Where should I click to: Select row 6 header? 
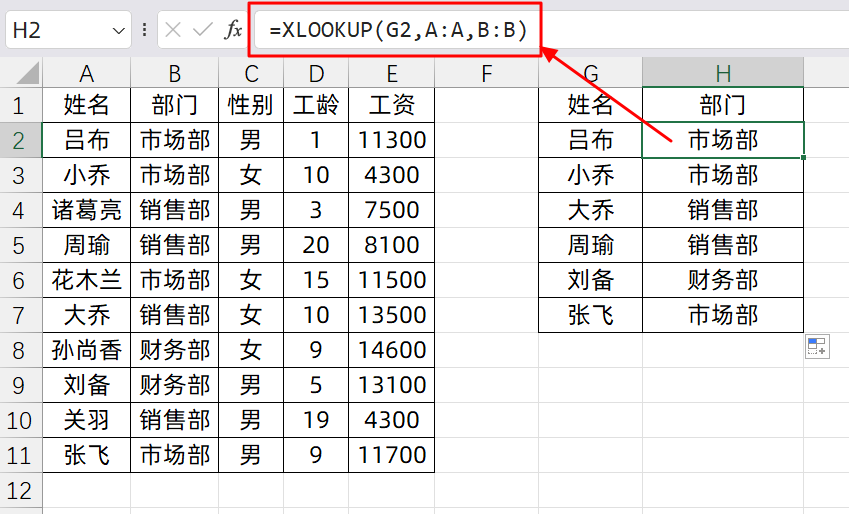[x=21, y=280]
